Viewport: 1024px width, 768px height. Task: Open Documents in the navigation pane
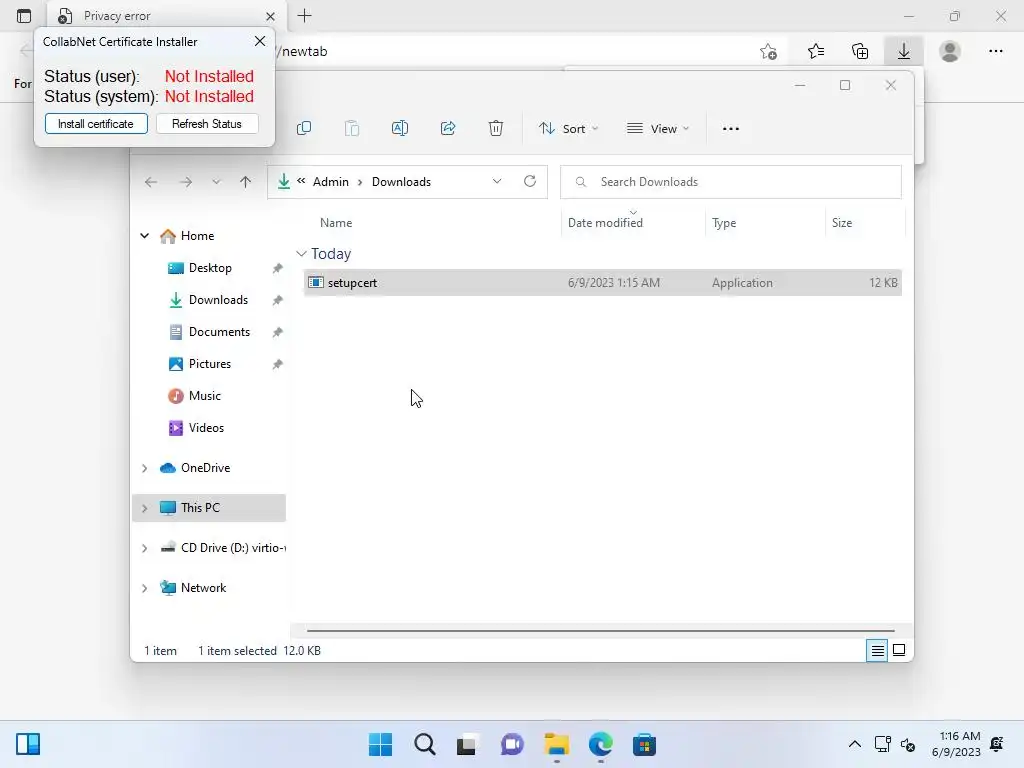coord(219,332)
